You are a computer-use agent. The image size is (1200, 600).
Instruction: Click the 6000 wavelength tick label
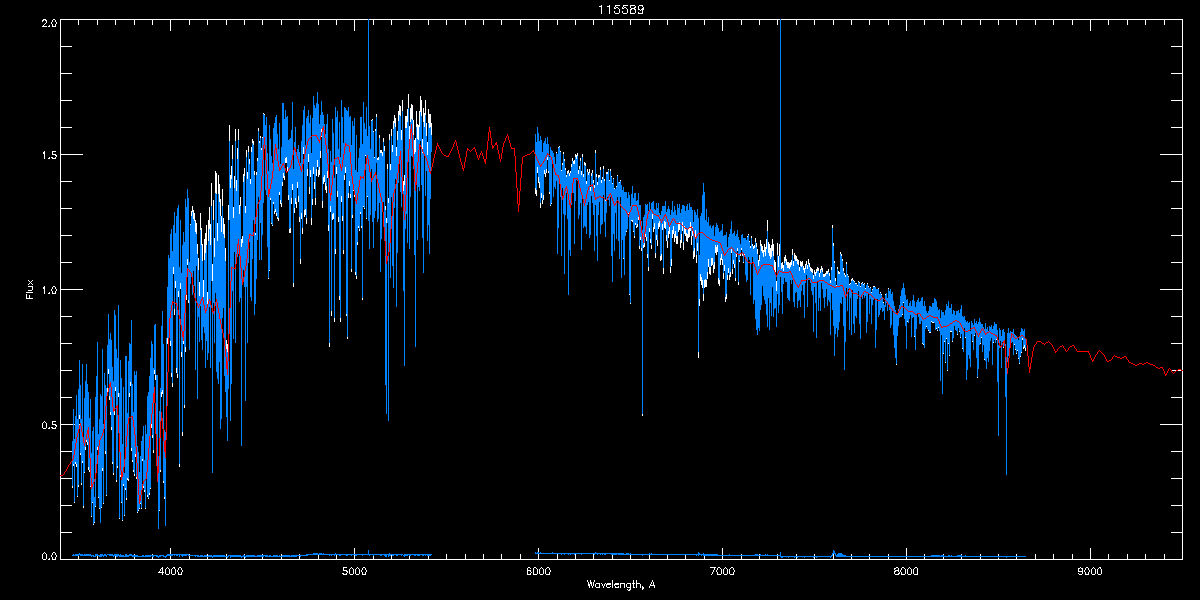538,571
